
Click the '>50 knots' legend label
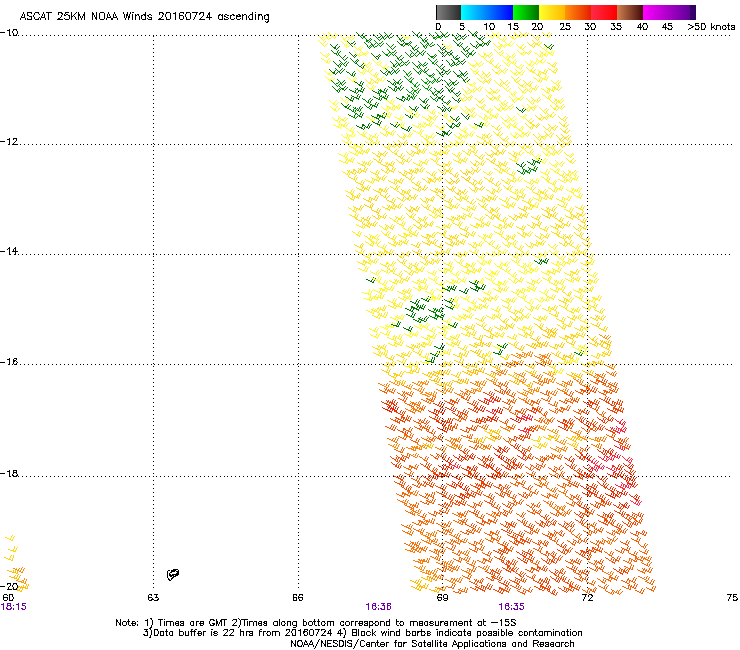[x=711, y=27]
